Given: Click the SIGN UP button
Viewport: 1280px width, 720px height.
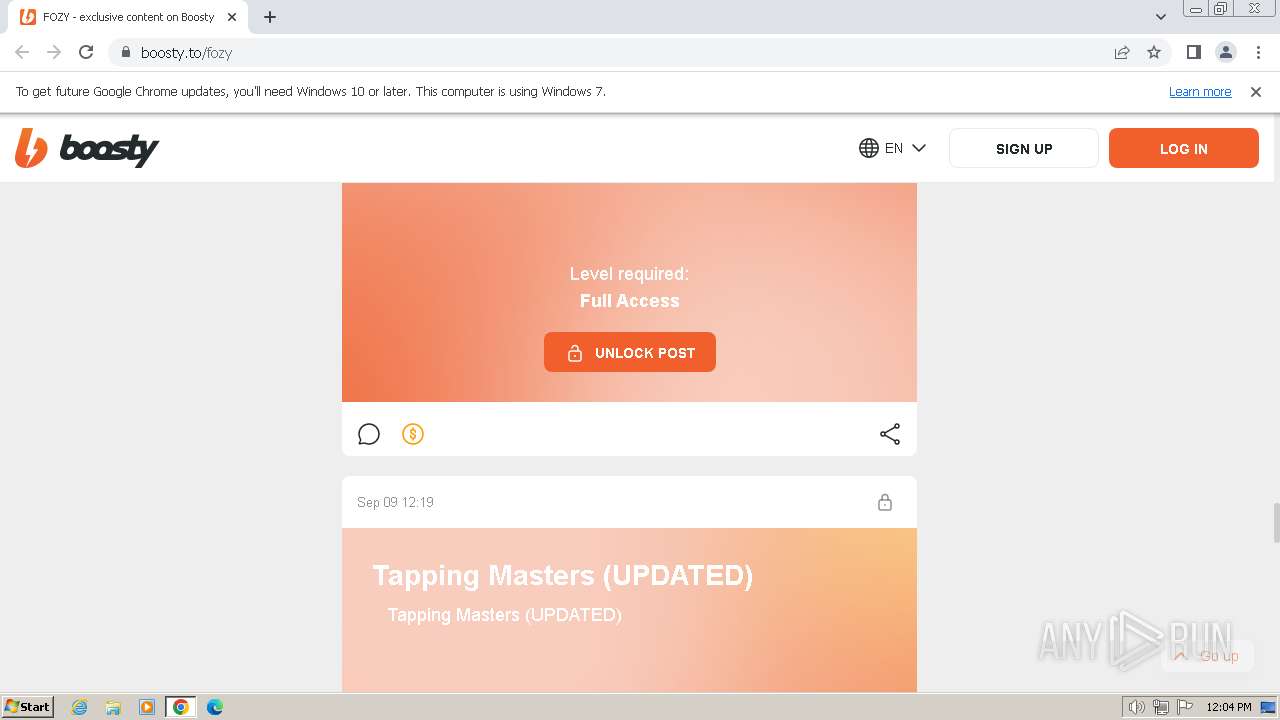Looking at the screenshot, I should (1024, 148).
